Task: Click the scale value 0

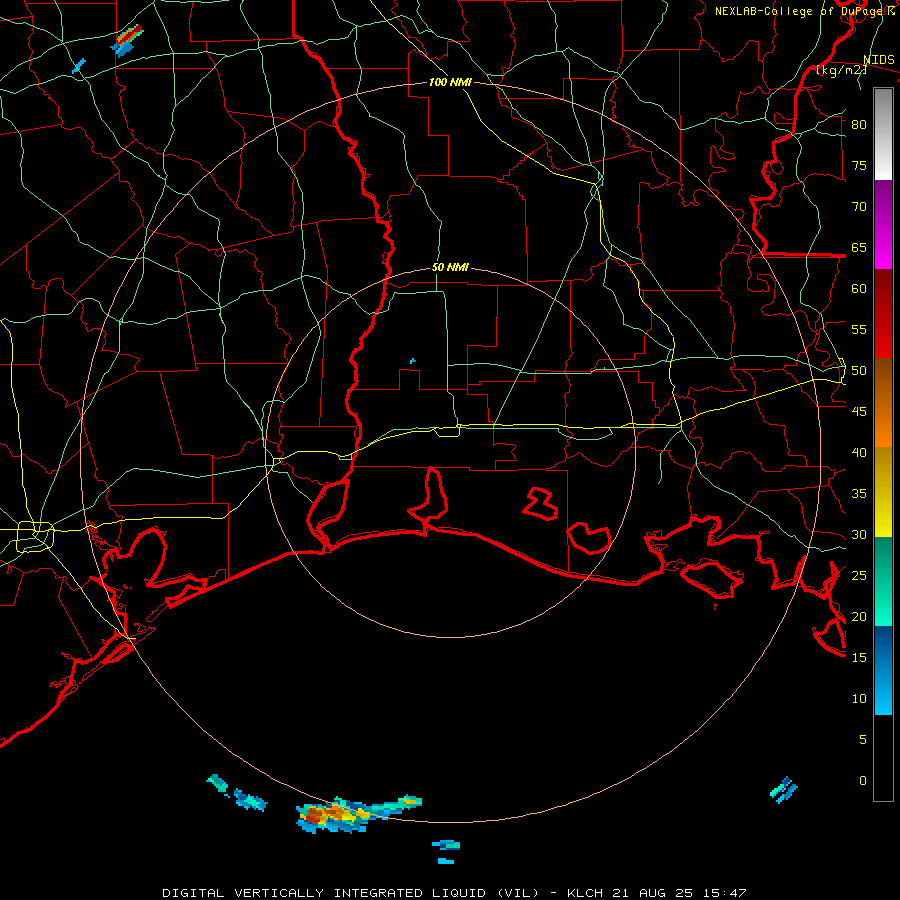Action: 862,781
